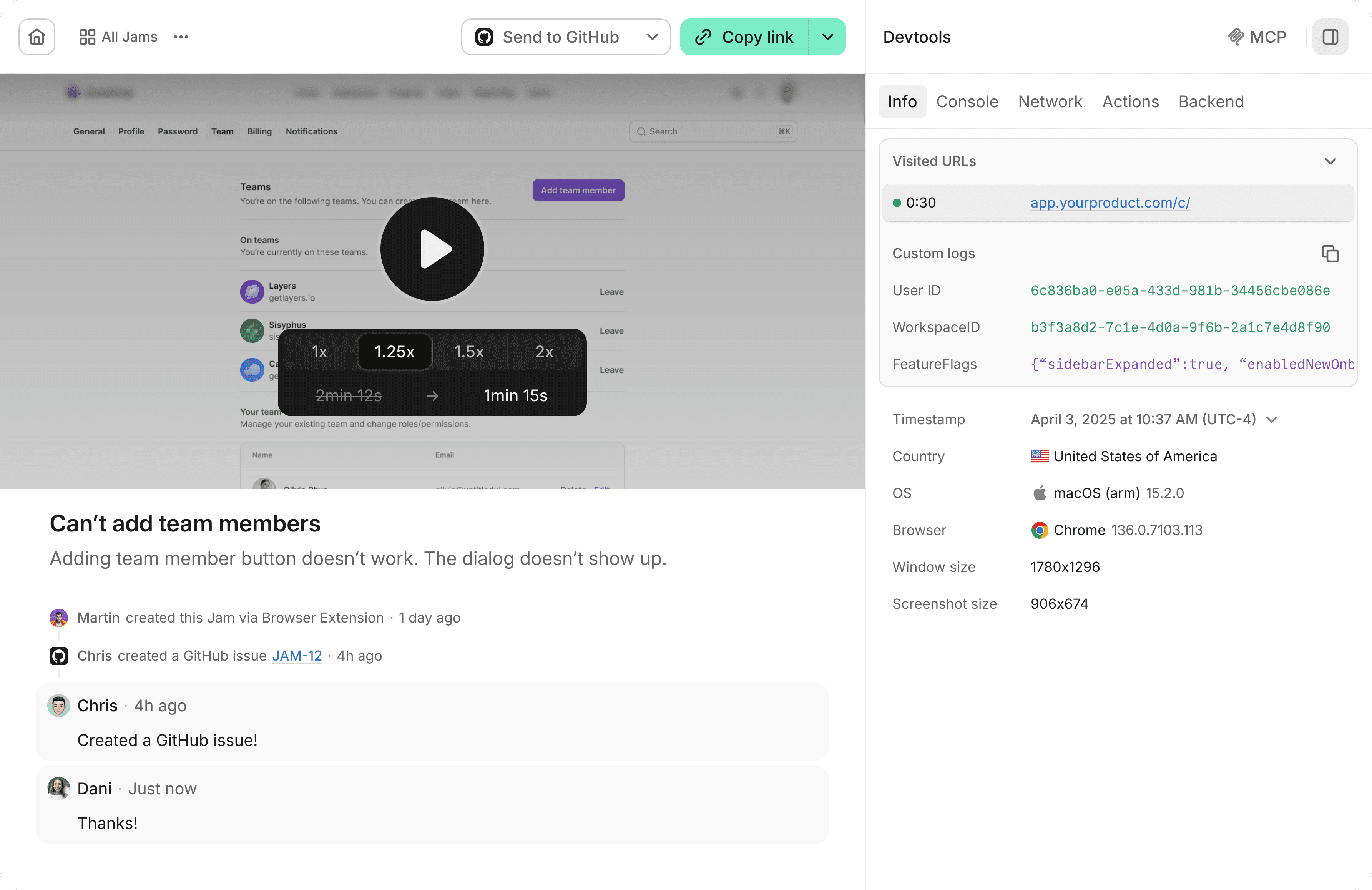Screen dimensions: 1372x890
Task: Switch to the Network tab
Action: pyautogui.click(x=1050, y=101)
